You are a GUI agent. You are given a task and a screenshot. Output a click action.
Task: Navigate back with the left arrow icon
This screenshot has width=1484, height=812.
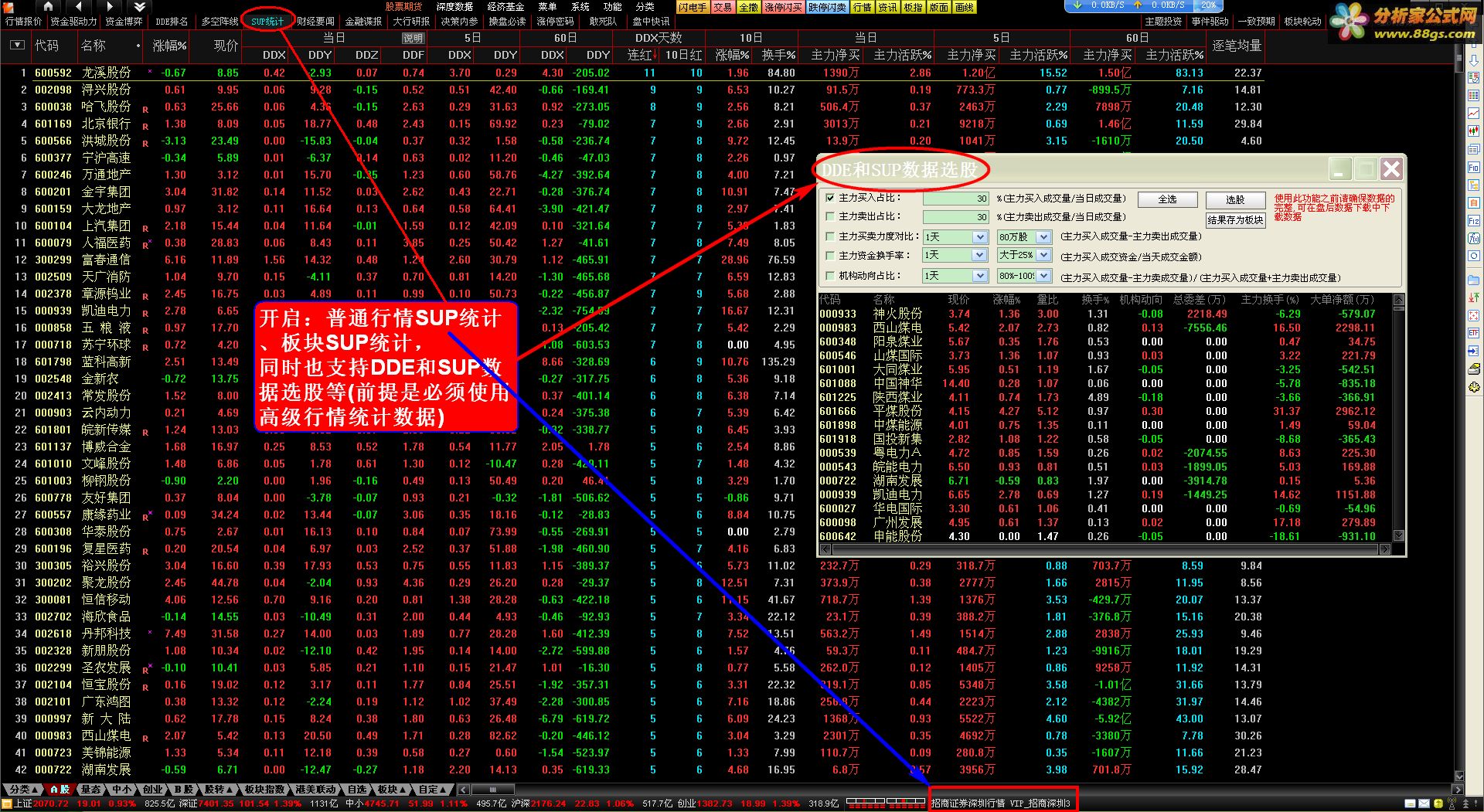pos(79,6)
